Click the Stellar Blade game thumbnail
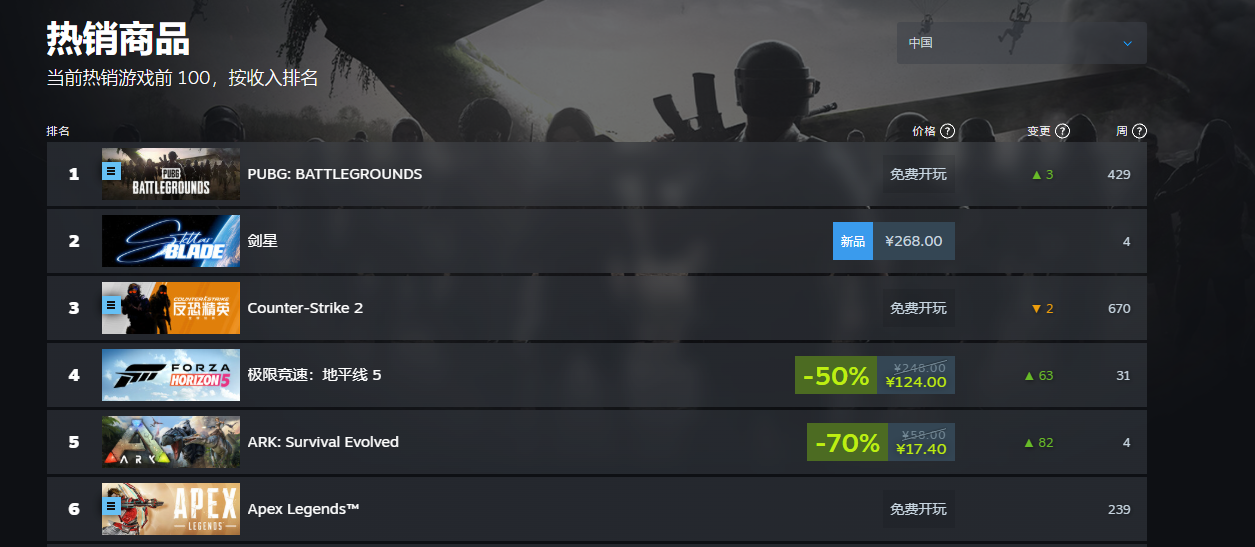Screen dimensions: 1255x547 click(171, 241)
